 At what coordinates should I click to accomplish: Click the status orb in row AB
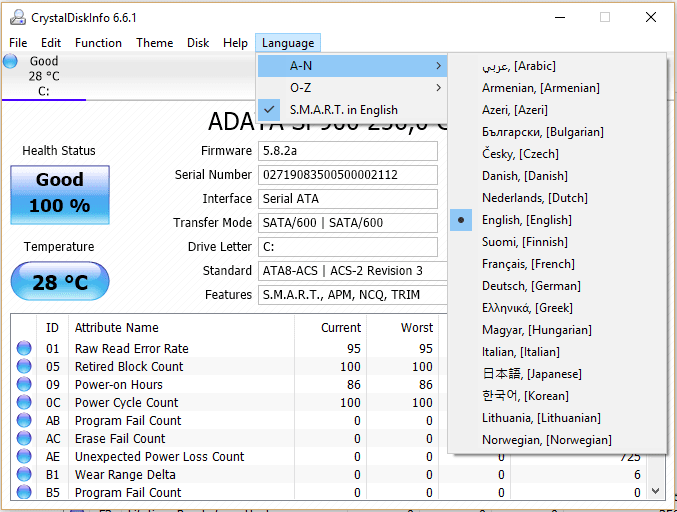(24, 420)
